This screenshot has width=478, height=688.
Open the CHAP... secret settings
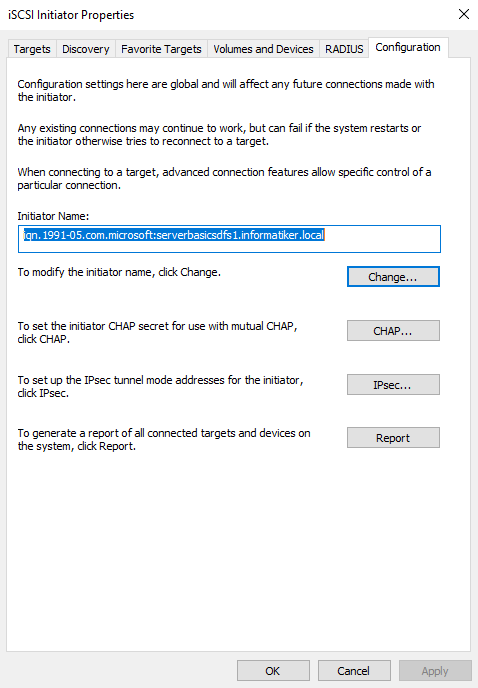(393, 331)
